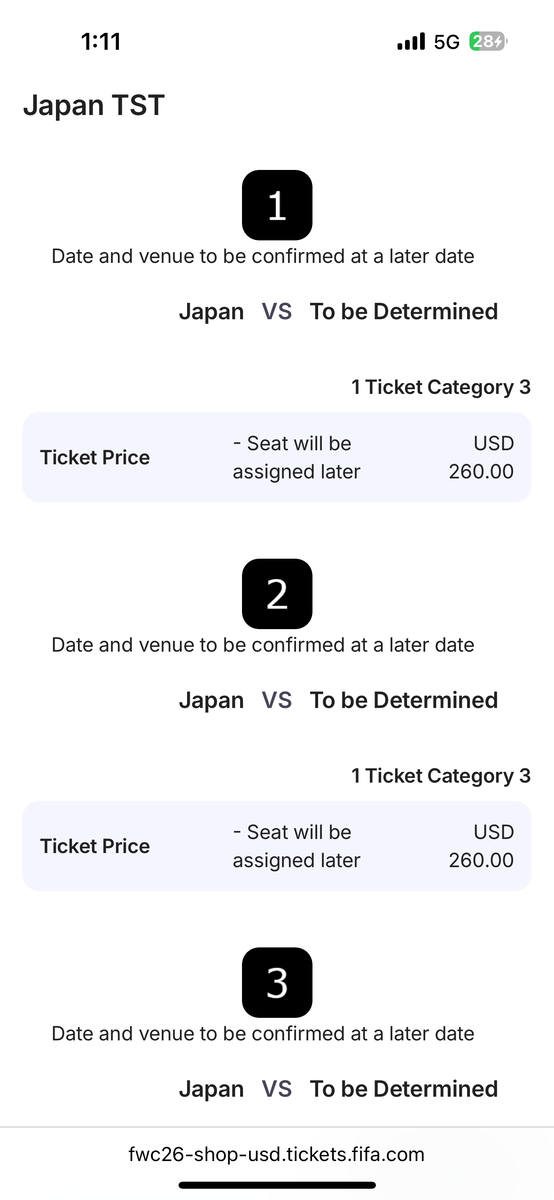Viewport: 554px width, 1200px height.
Task: Tap the battery indicator in status bar
Action: (488, 42)
